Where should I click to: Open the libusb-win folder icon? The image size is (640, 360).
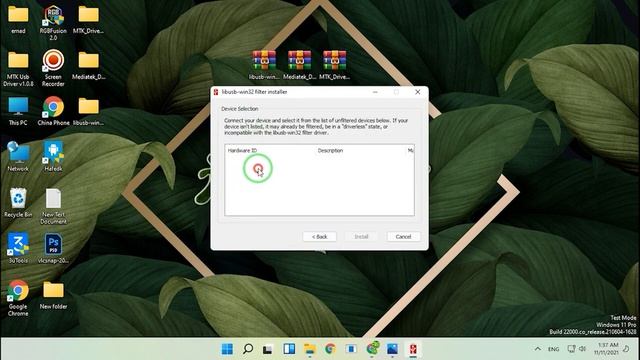pyautogui.click(x=89, y=111)
